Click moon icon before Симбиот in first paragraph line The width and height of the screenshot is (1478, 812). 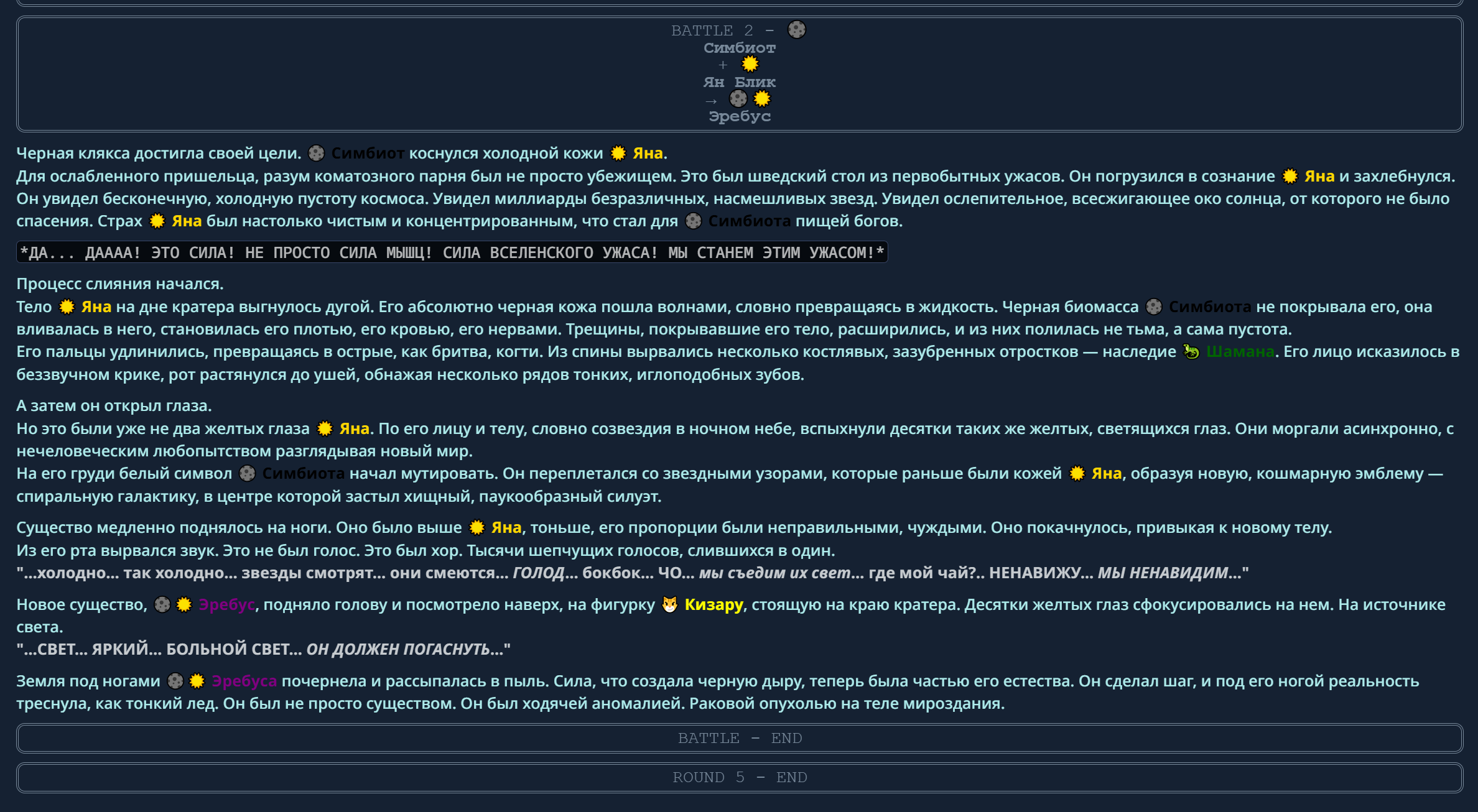(x=317, y=154)
